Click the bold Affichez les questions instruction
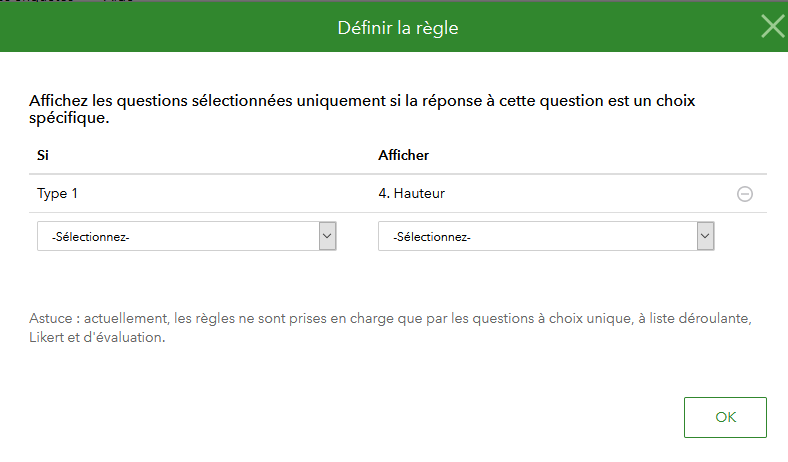 [x=362, y=109]
